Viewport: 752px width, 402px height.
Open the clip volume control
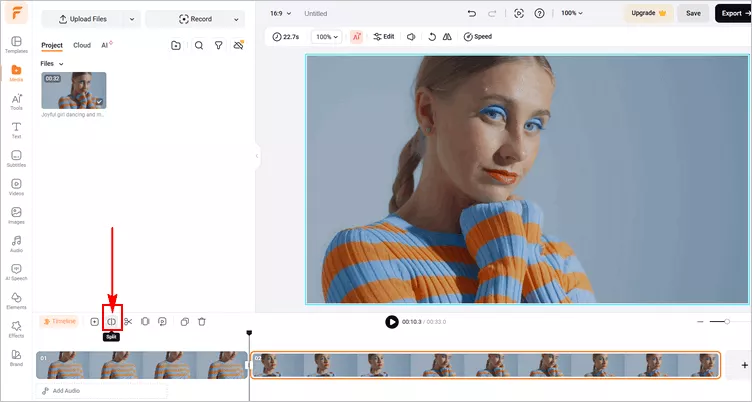tap(411, 36)
